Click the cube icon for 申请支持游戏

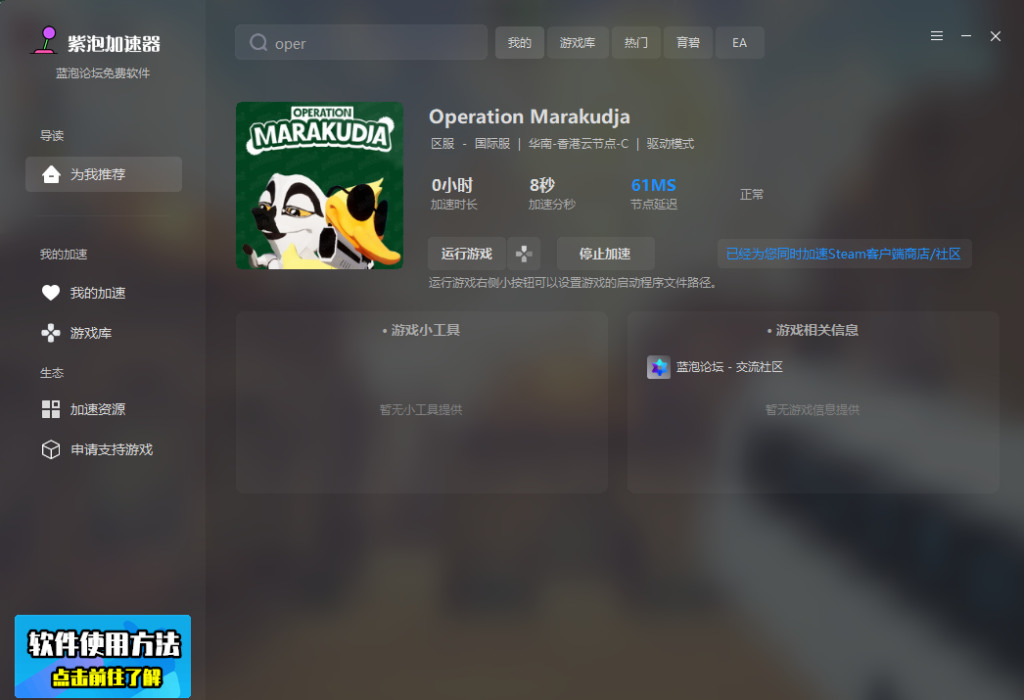tap(51, 449)
